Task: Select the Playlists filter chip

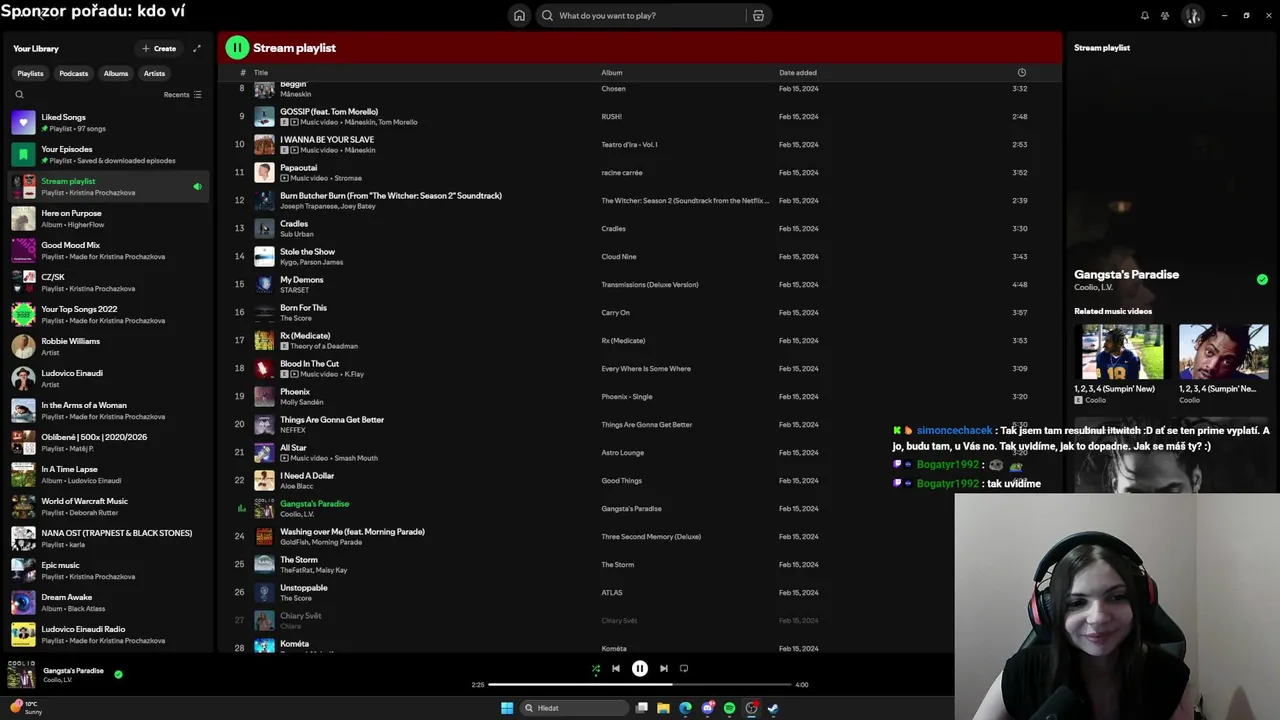Action: 30,73
